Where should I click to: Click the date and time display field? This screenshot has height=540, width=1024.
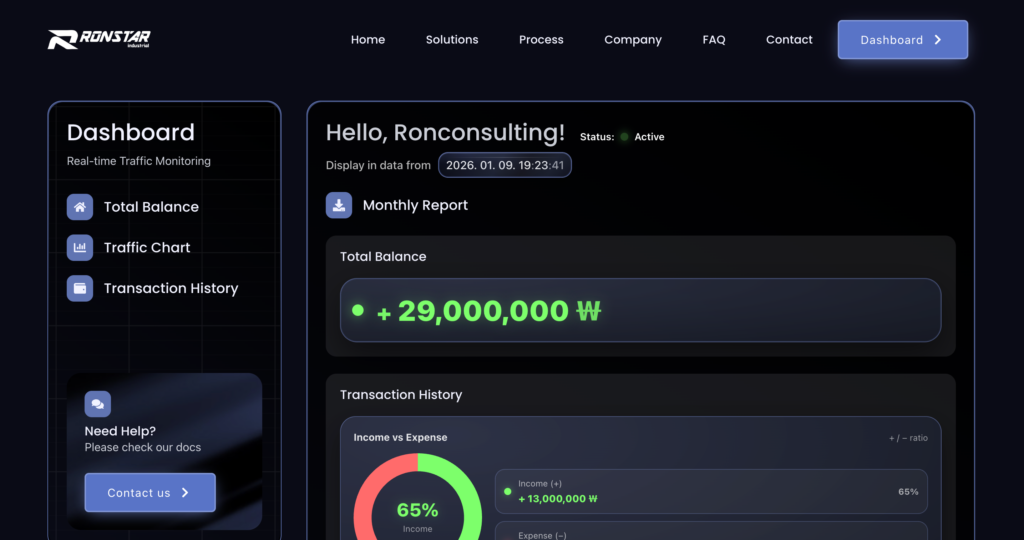505,165
